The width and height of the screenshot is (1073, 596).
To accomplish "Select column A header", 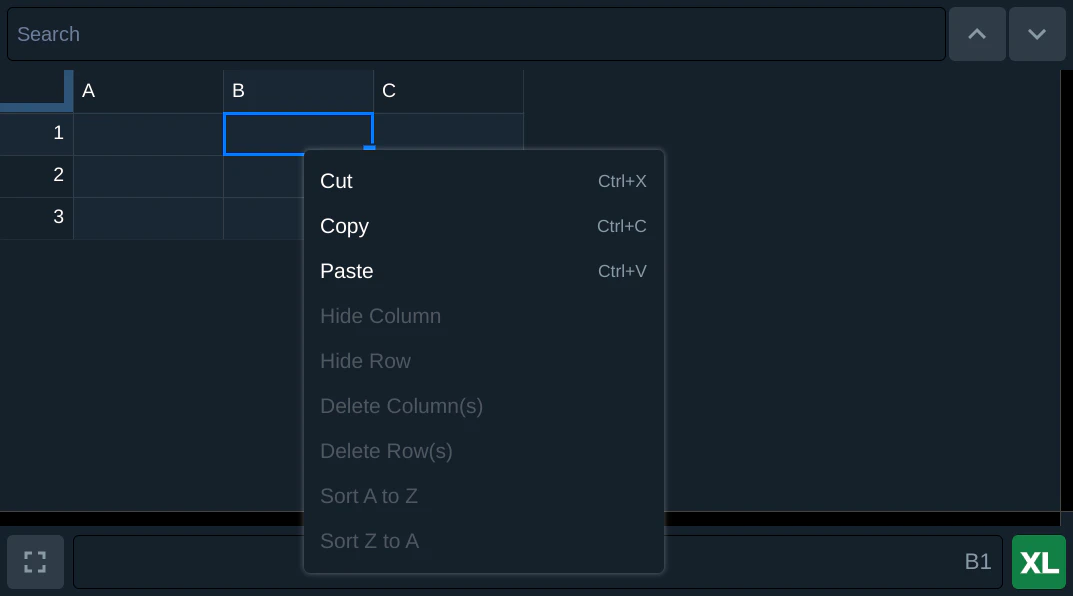I will point(148,91).
